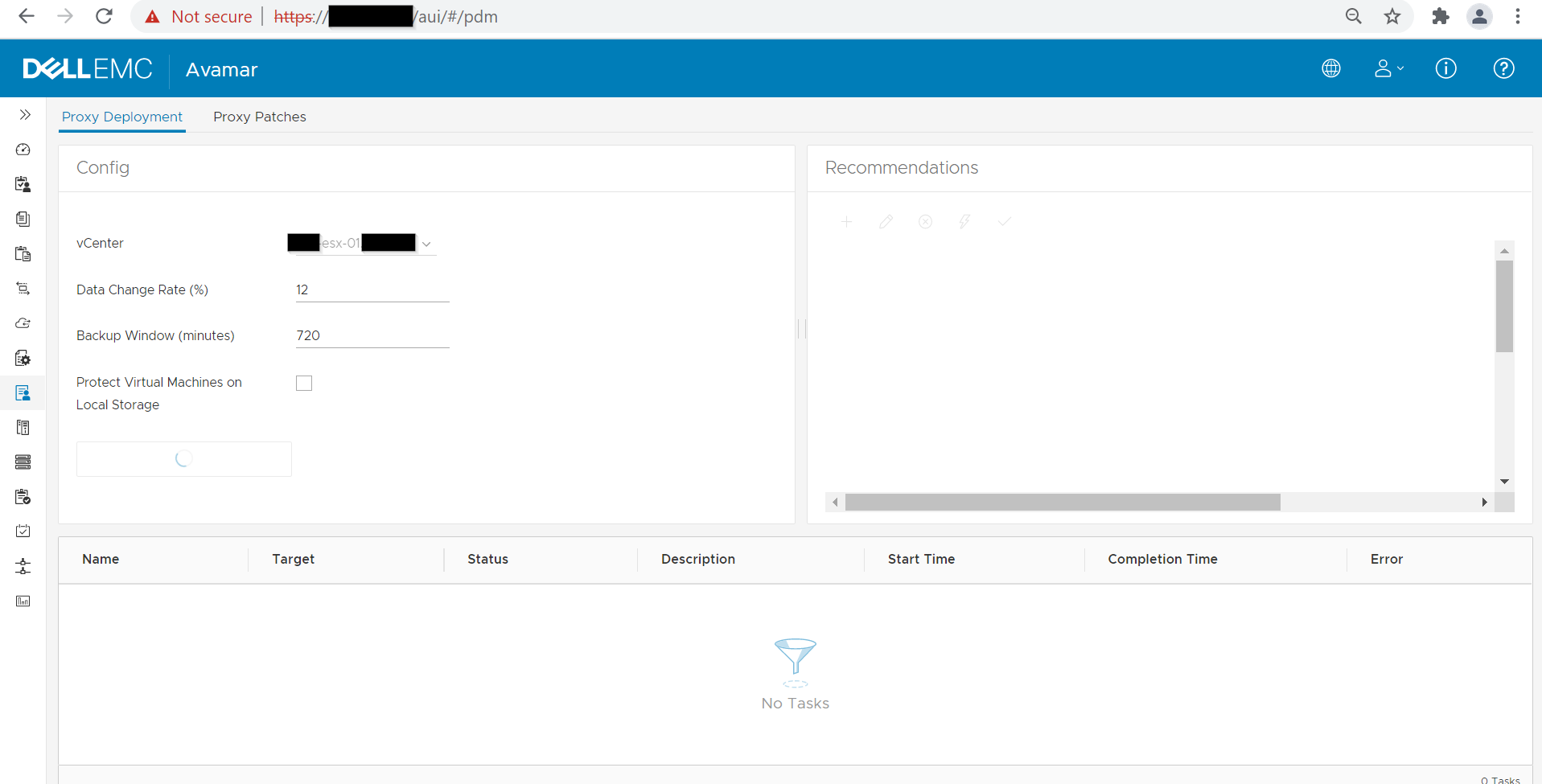Change language with the globe icon
The image size is (1542, 784).
[x=1331, y=68]
